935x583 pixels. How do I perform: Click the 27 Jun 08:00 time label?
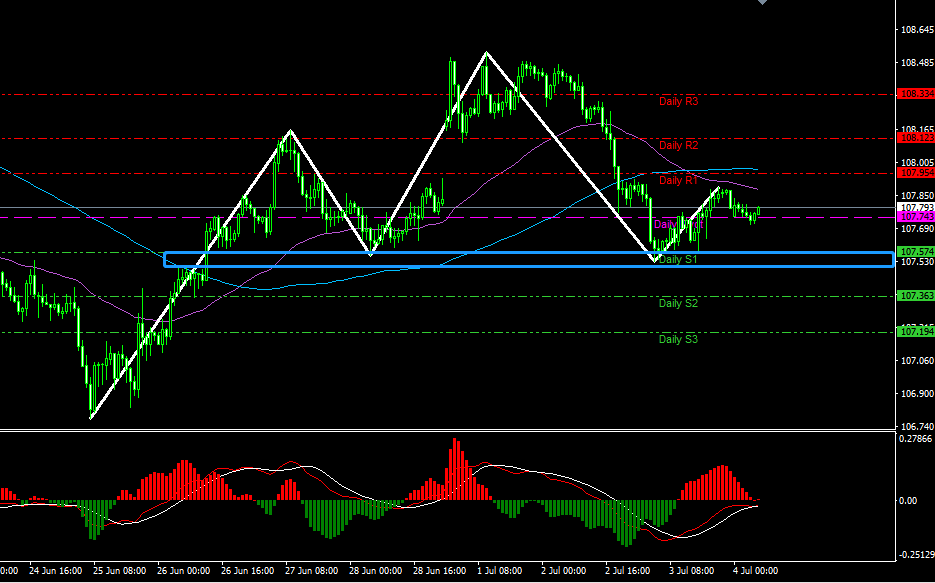pyautogui.click(x=310, y=570)
